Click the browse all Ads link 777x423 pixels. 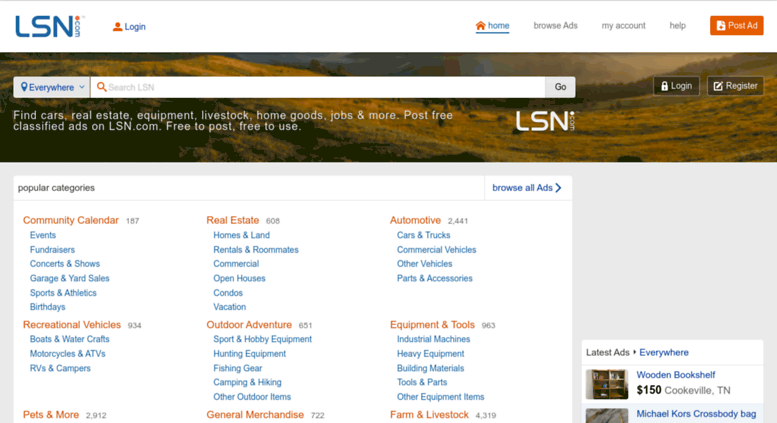527,188
